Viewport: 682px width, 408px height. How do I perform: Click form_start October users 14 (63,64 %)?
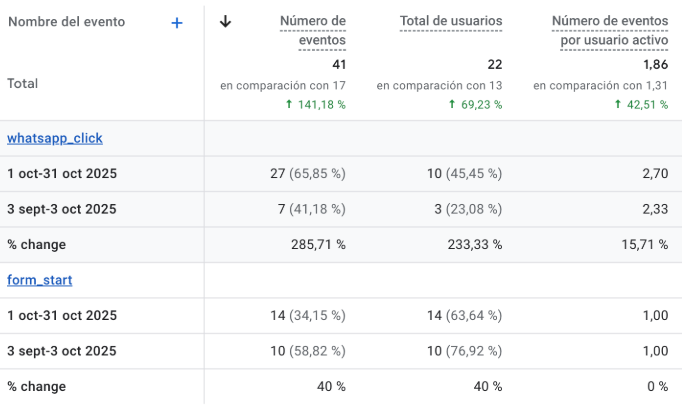click(x=464, y=316)
